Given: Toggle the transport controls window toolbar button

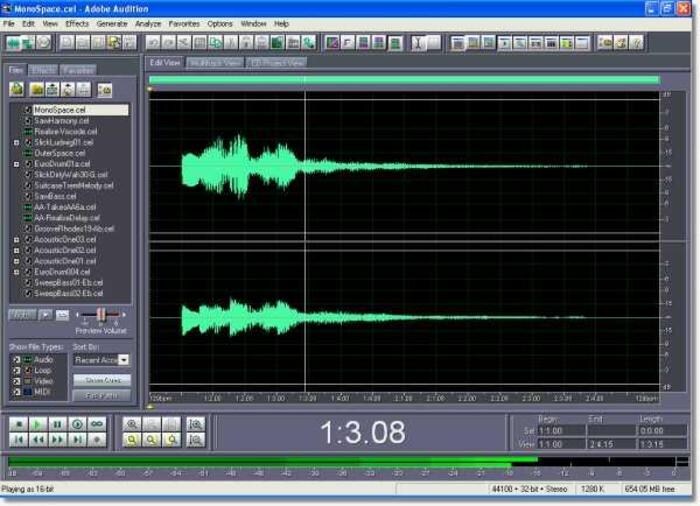Looking at the screenshot, I should (x=504, y=43).
